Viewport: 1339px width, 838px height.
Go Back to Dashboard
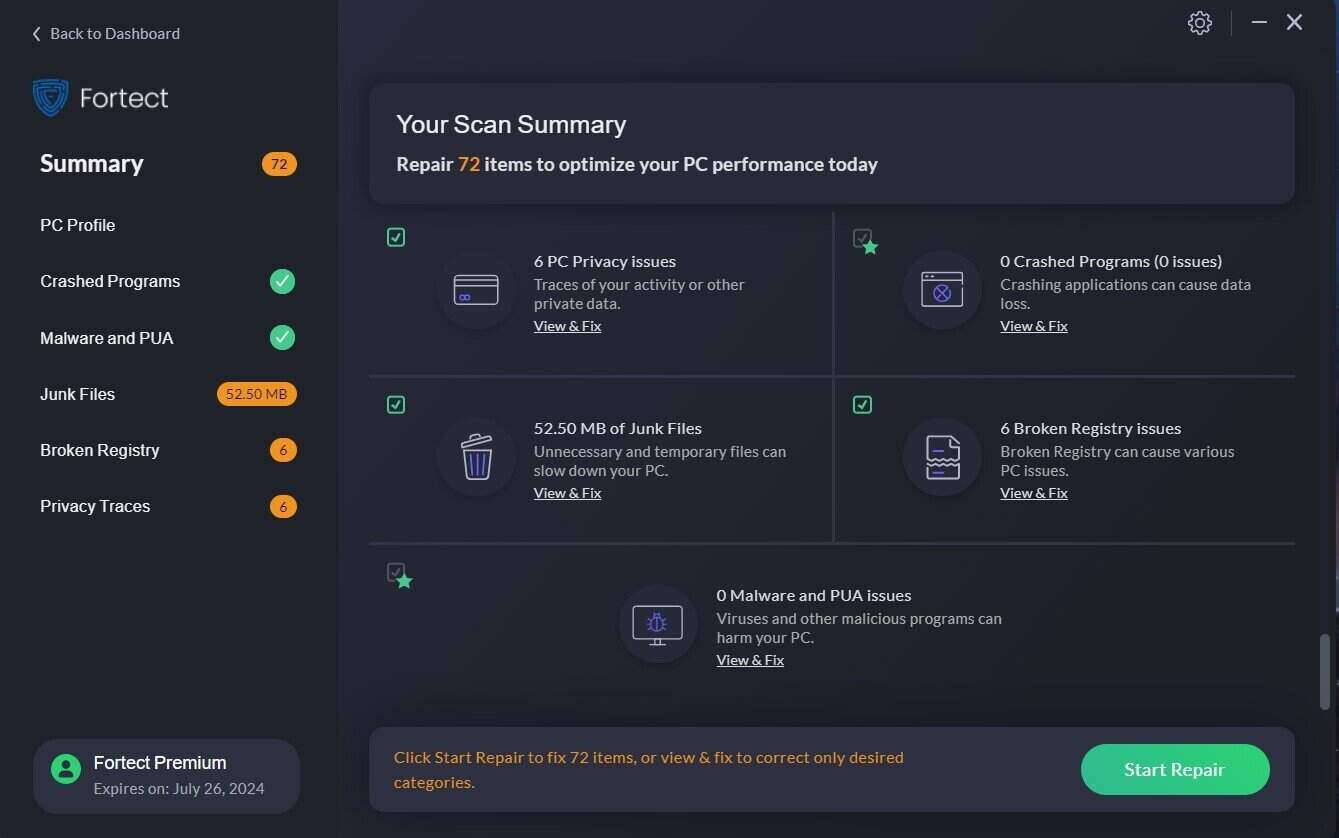(x=103, y=33)
